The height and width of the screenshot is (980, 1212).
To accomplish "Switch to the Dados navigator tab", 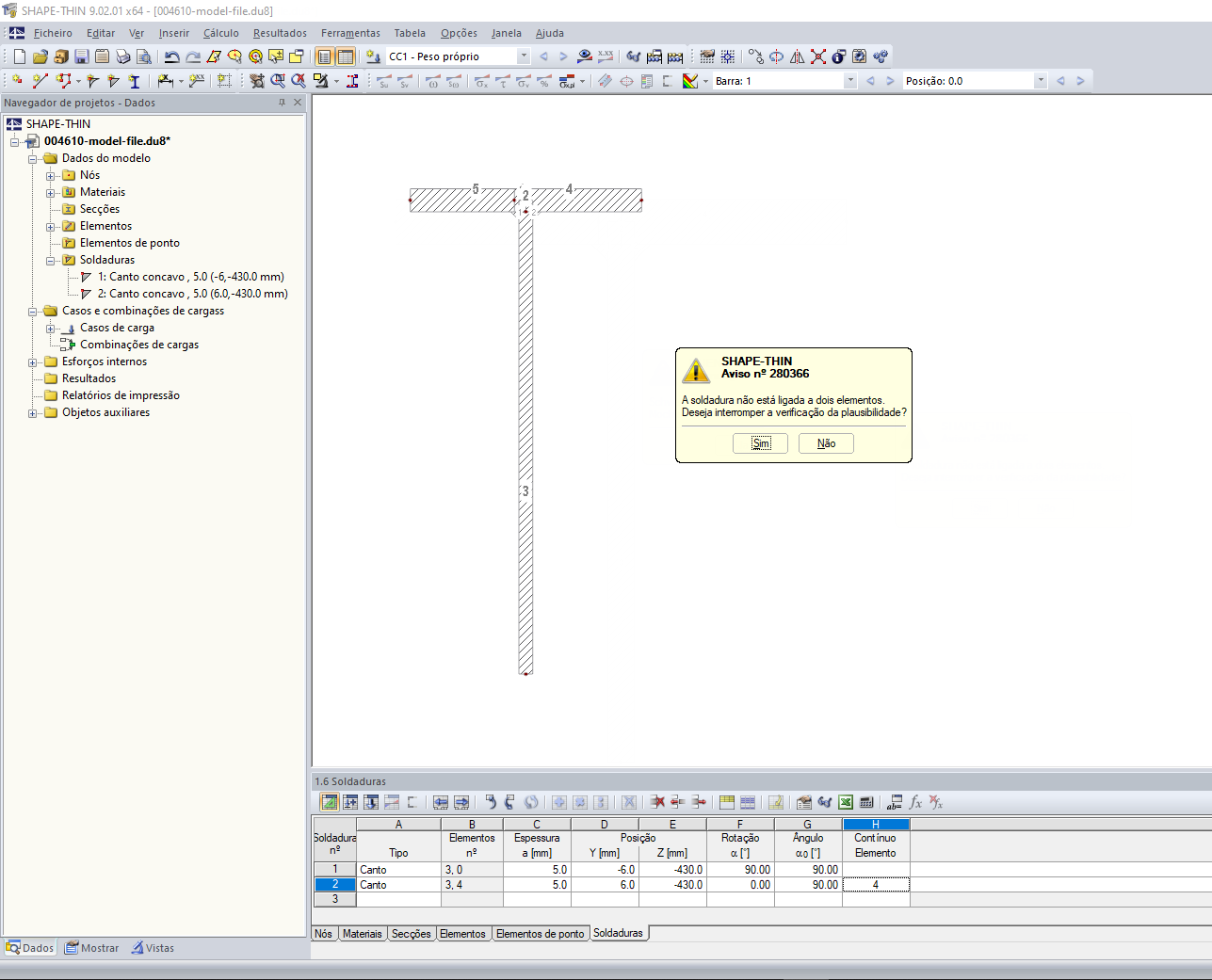I will (30, 948).
